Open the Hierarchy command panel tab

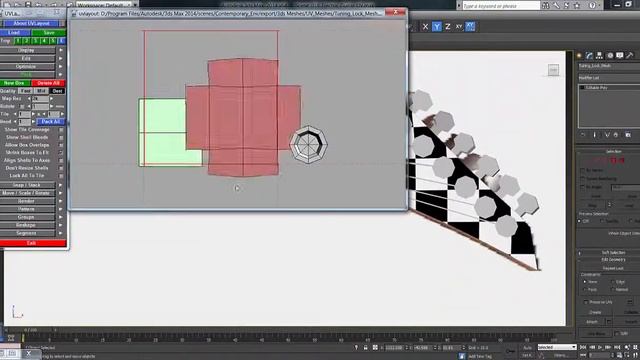pyautogui.click(x=600, y=56)
